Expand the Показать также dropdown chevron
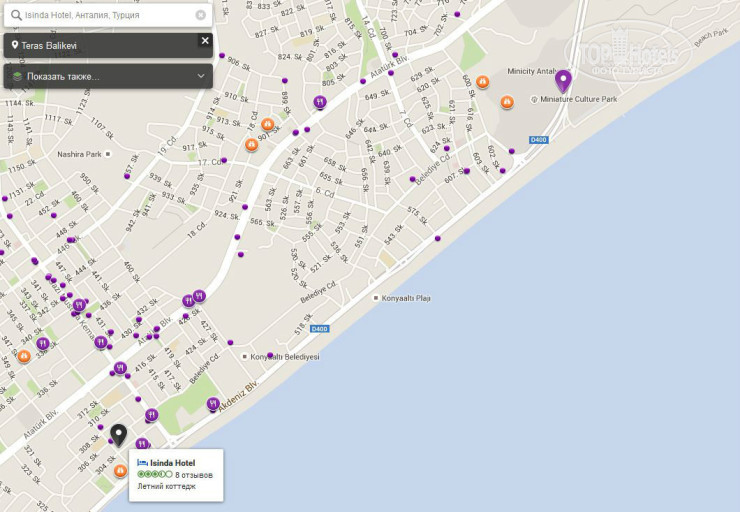 click(x=201, y=76)
